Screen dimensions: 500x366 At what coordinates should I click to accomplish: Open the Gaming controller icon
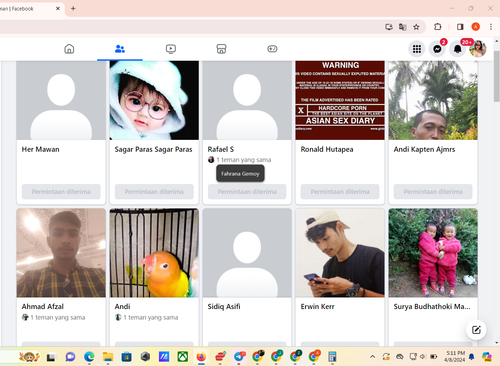pos(272,49)
